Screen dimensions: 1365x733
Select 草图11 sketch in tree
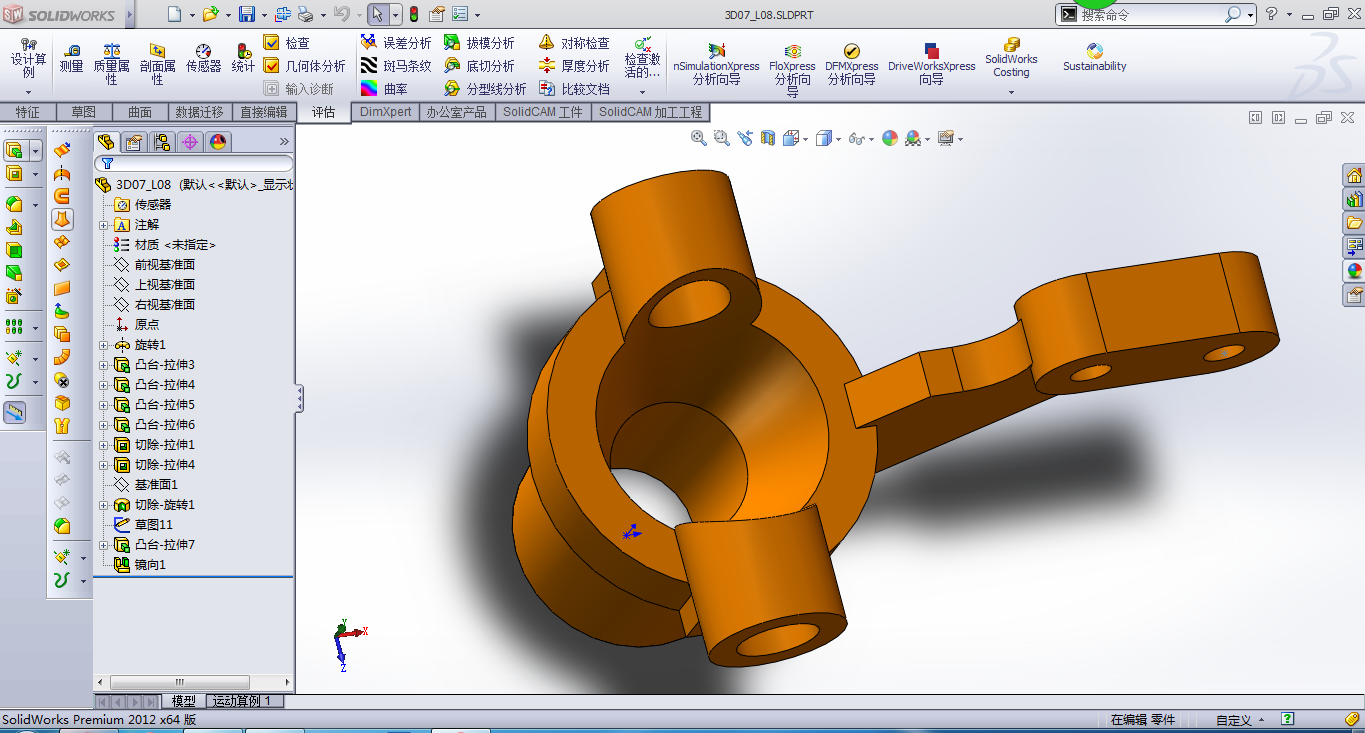(x=143, y=525)
